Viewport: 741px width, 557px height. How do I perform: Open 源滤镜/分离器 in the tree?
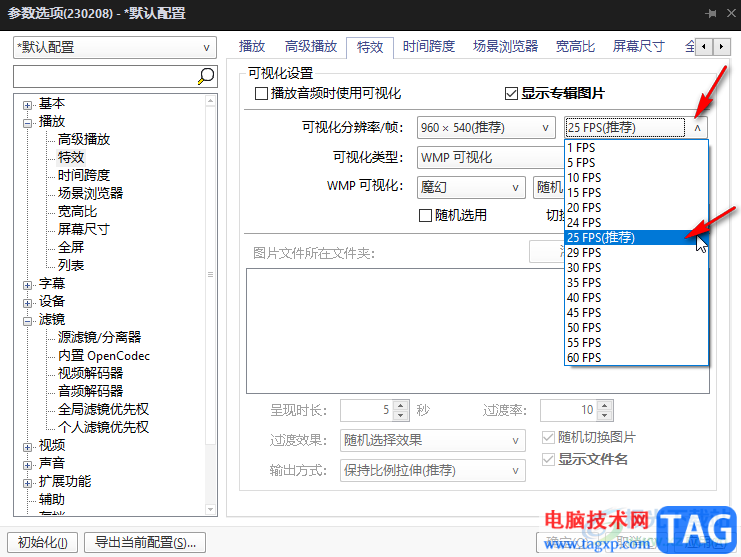point(100,337)
